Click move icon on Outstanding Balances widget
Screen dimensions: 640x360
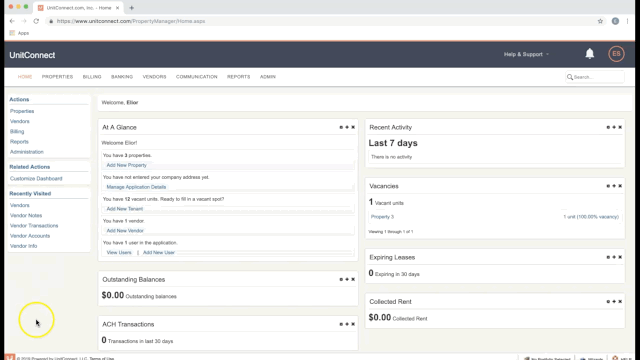tap(347, 280)
